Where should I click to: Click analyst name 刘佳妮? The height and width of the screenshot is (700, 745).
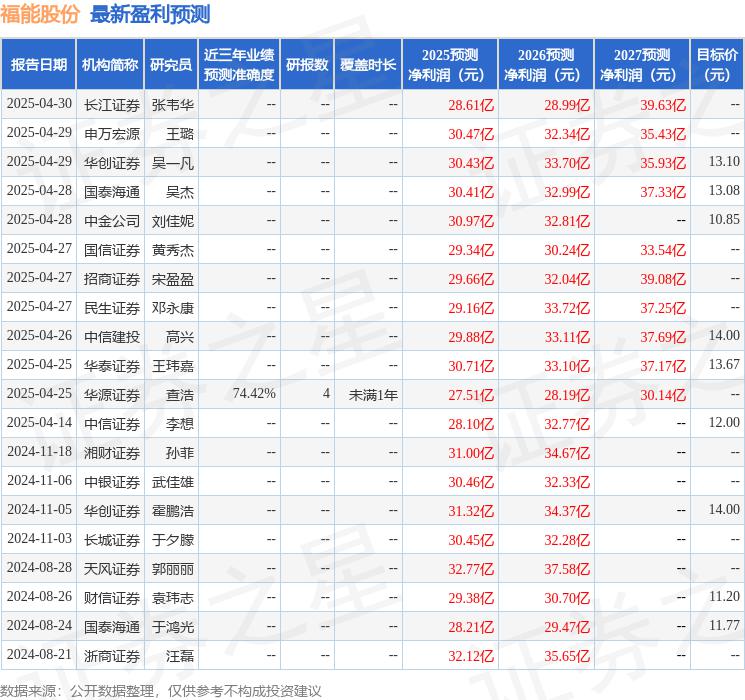tap(172, 221)
